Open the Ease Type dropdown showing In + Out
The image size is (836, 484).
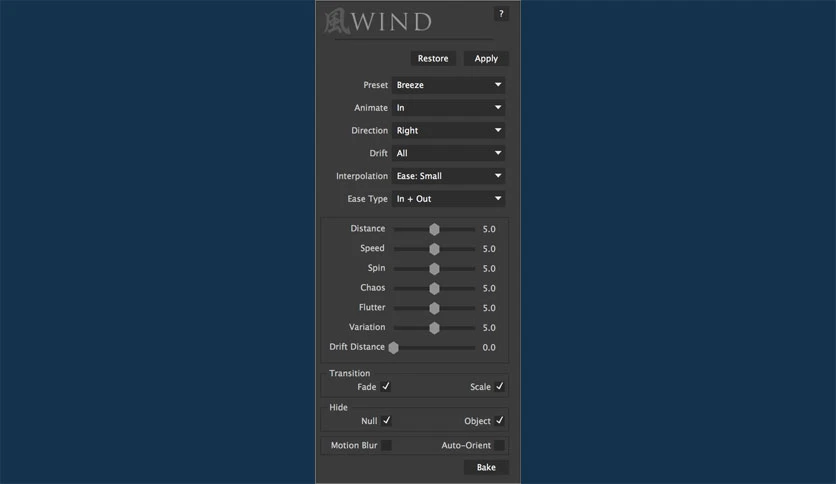tap(448, 199)
